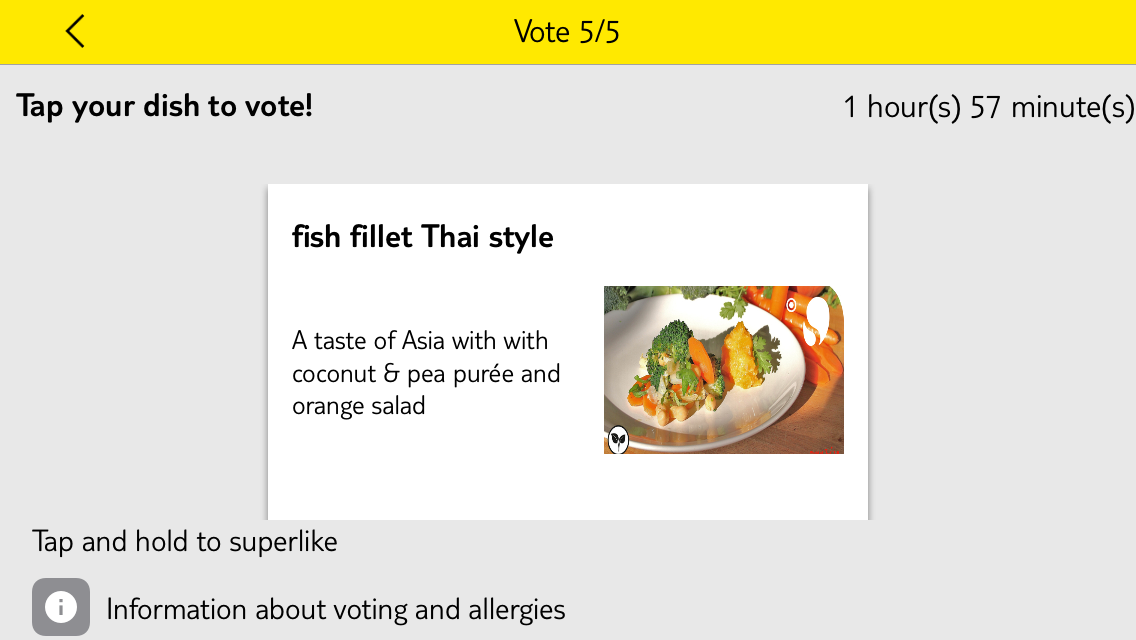Tap the "Tap and hold to superlike" hint

185,541
